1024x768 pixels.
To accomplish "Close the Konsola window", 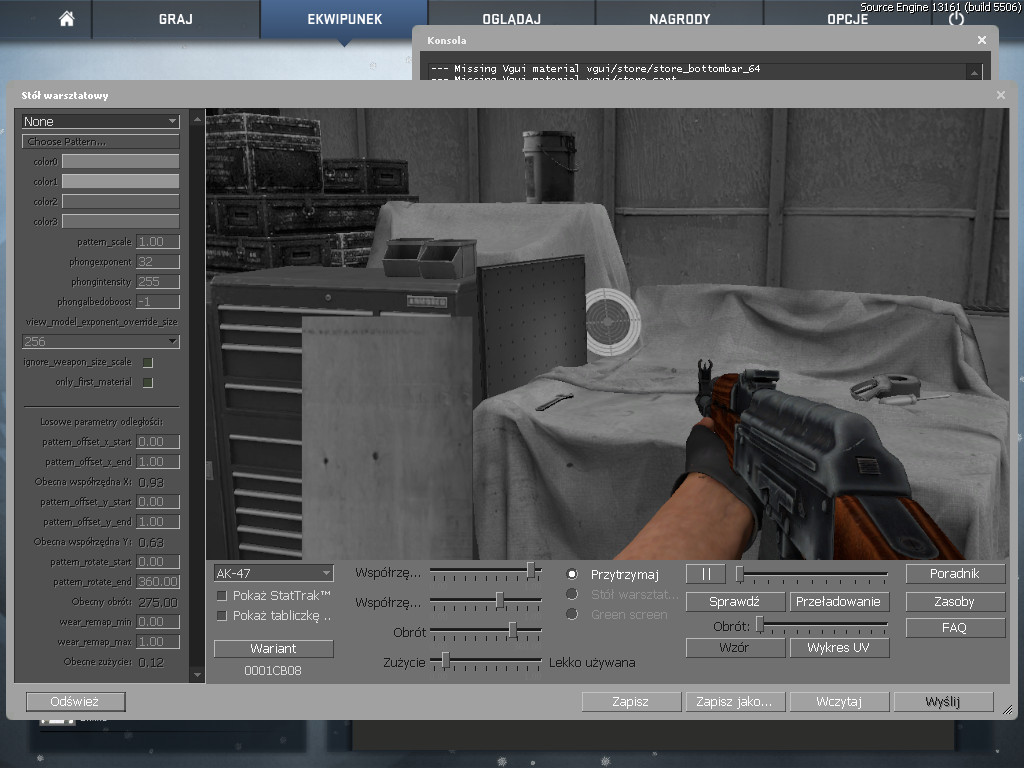I will pyautogui.click(x=982, y=40).
